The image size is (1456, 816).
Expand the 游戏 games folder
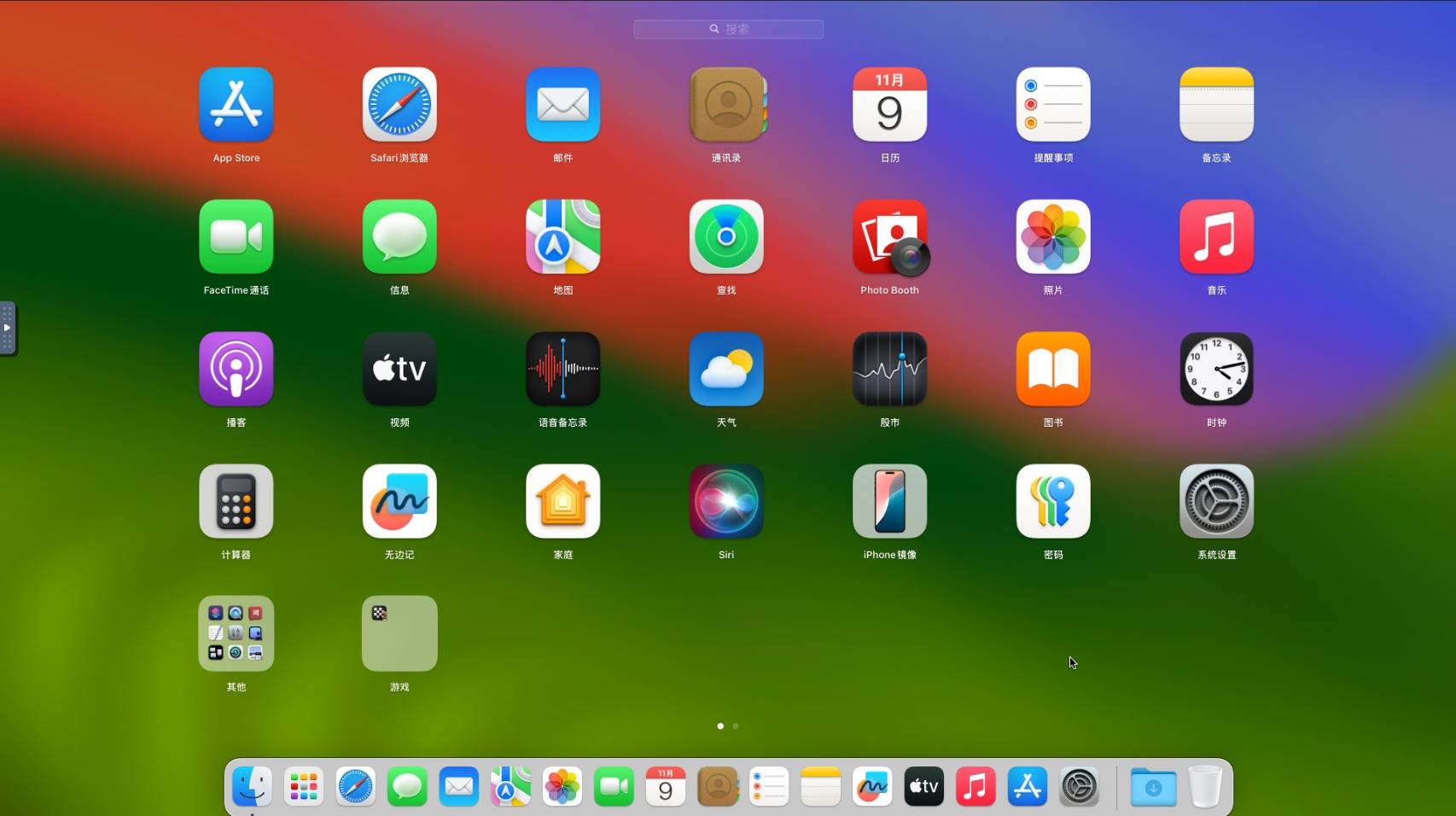(399, 633)
